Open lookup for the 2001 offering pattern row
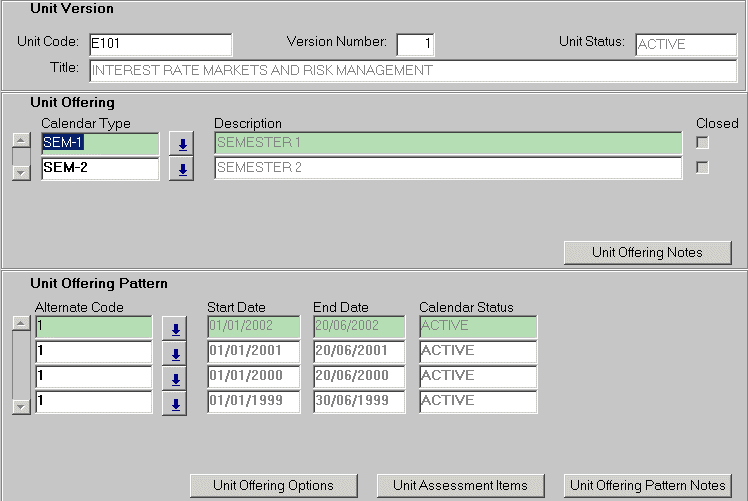This screenshot has width=748, height=501. (x=175, y=354)
